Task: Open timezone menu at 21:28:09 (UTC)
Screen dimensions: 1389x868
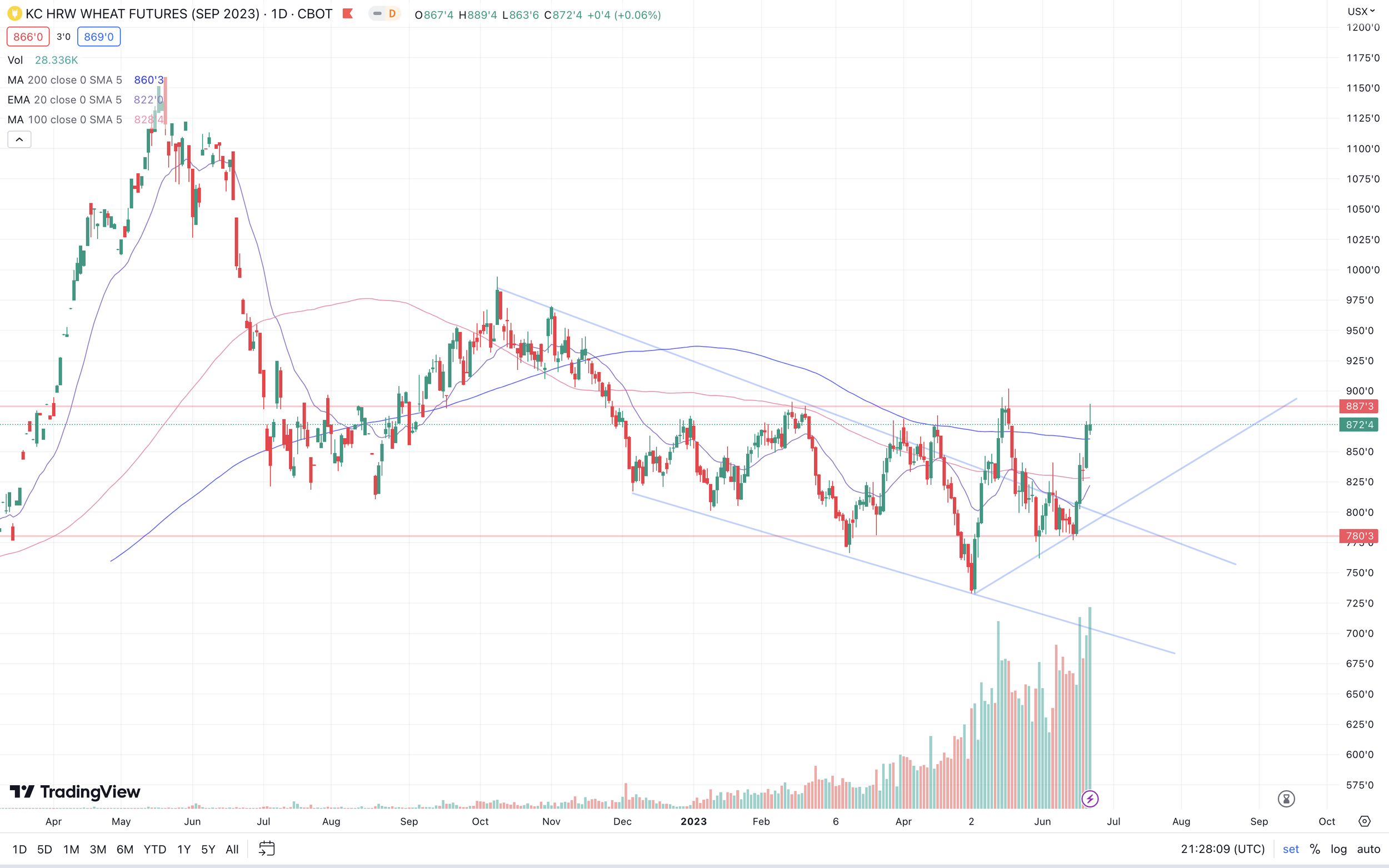Action: point(1222,849)
